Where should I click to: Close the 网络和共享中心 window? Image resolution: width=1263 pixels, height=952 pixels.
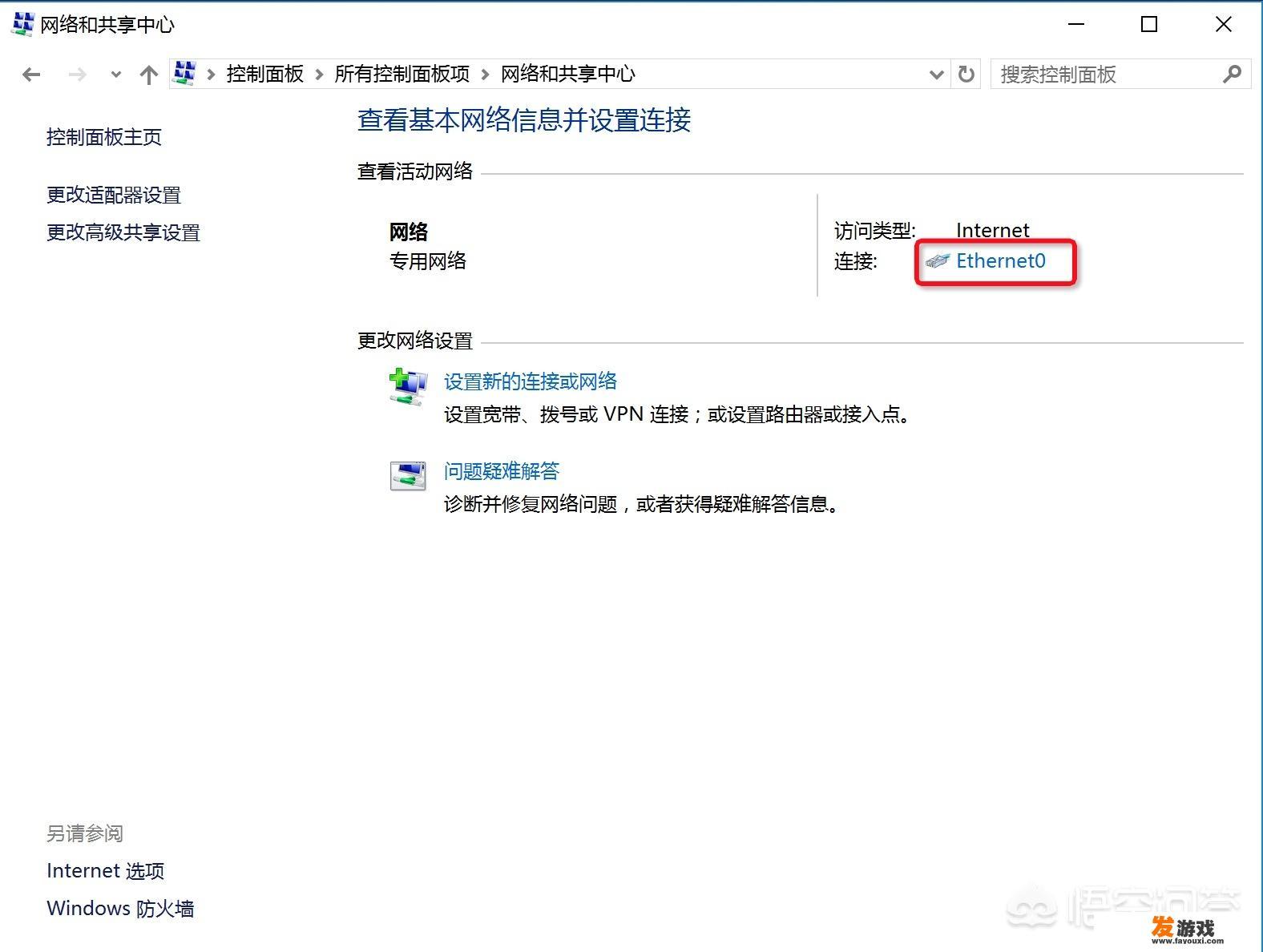pos(1224,24)
